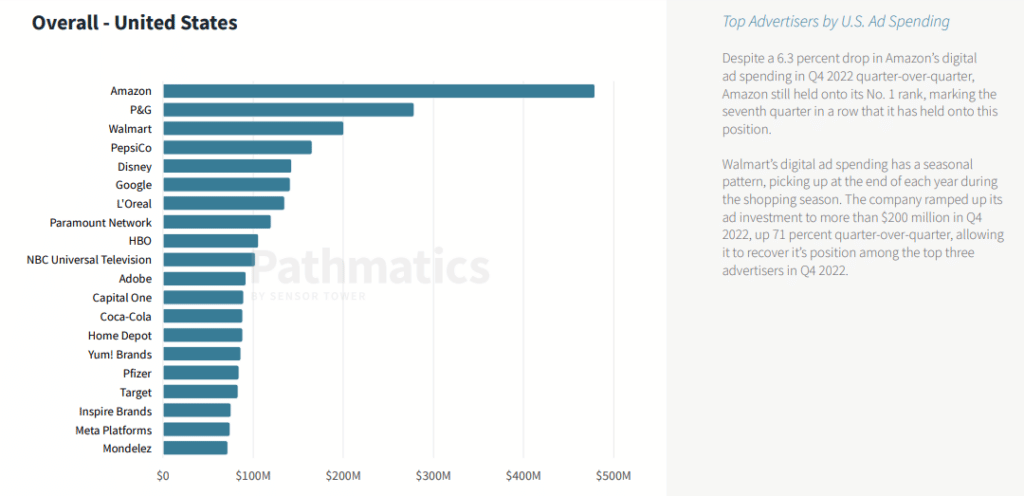This screenshot has height=496, width=1024.
Task: Click the Mondelez bar
Action: [195, 448]
